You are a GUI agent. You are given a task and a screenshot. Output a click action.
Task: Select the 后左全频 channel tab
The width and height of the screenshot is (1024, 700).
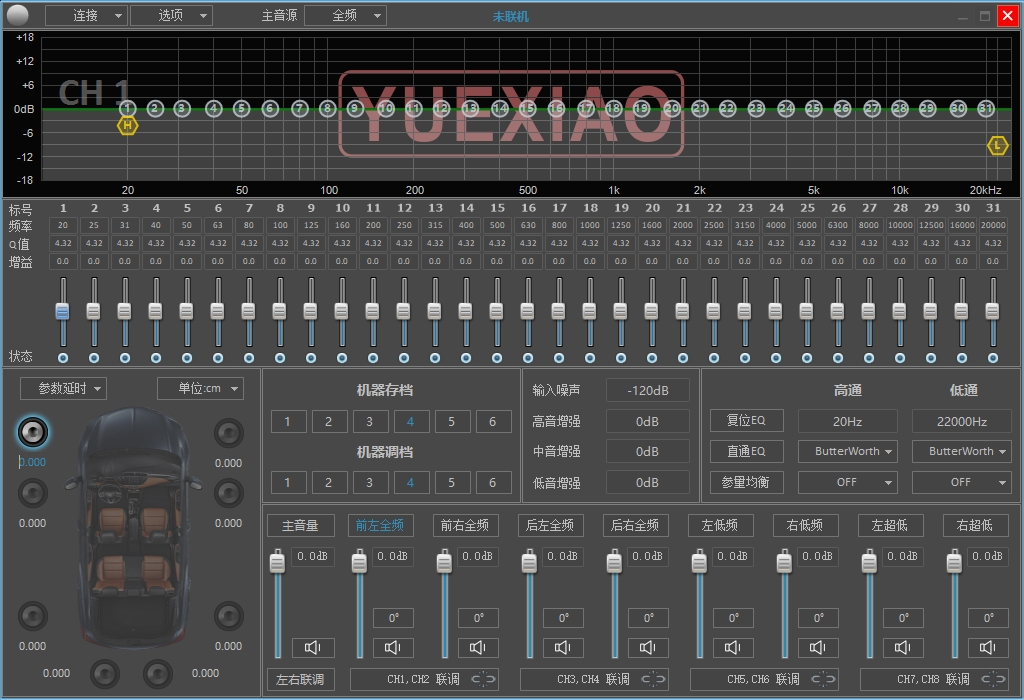549,525
